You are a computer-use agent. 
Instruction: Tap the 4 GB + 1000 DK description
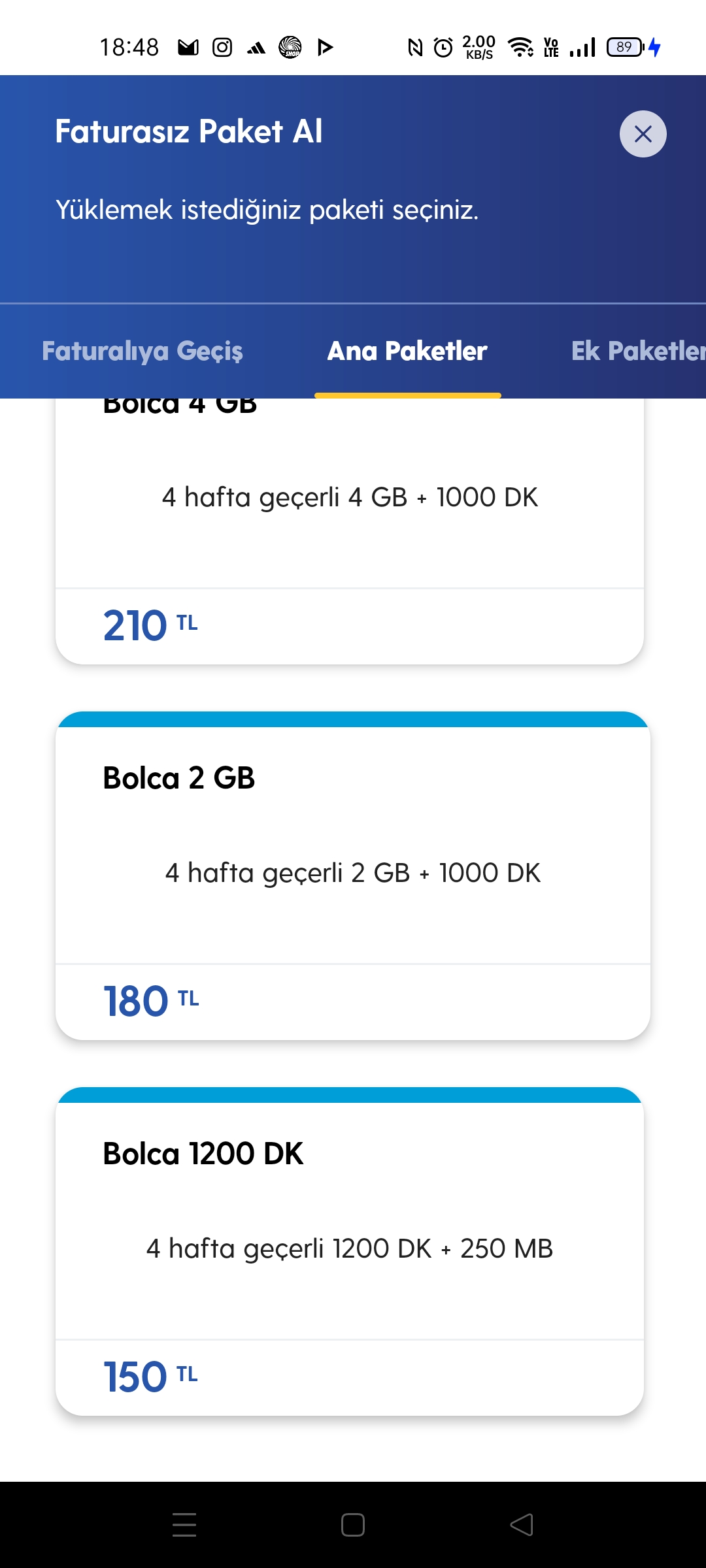click(350, 497)
